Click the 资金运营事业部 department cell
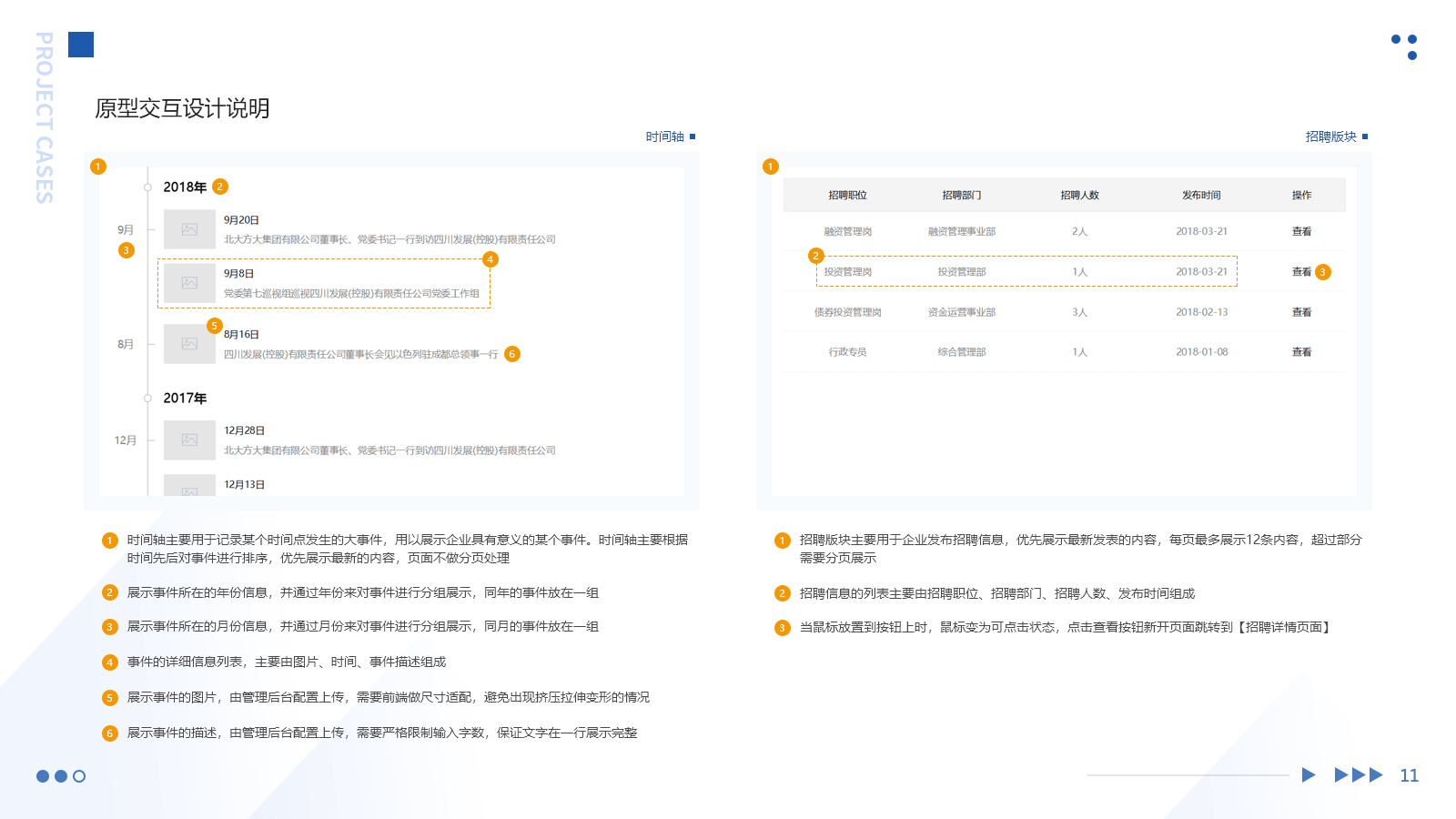 coord(962,312)
